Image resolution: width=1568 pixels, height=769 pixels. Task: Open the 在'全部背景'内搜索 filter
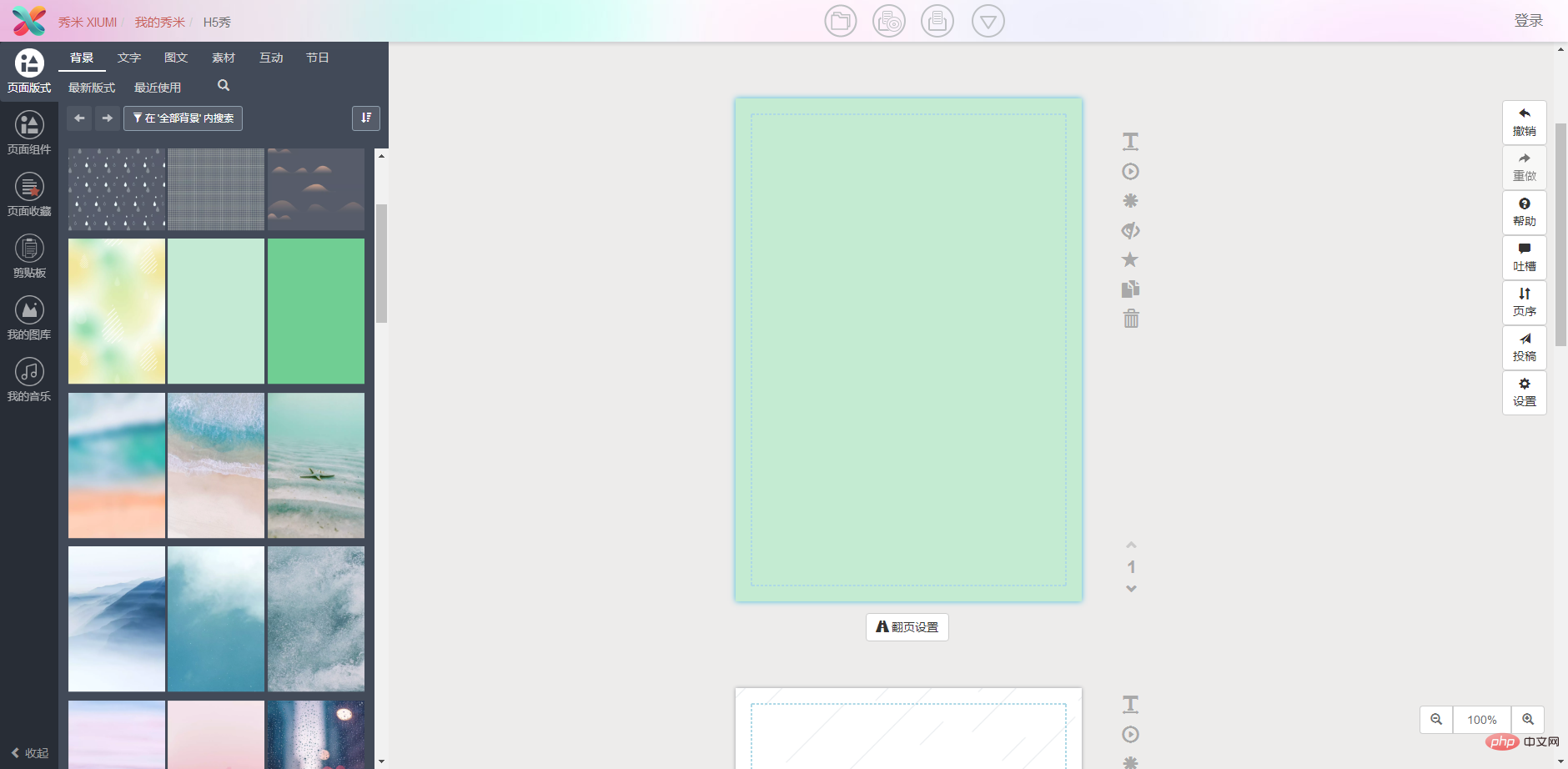(183, 118)
